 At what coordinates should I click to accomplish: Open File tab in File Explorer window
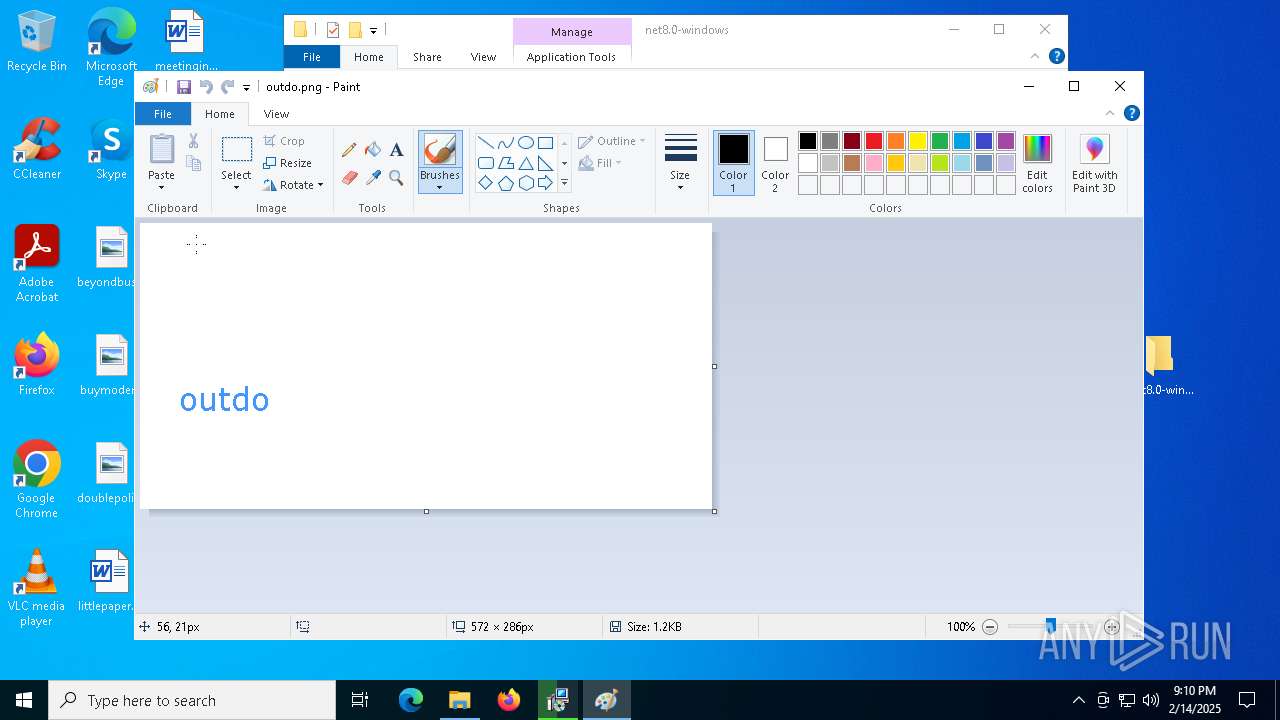point(312,57)
